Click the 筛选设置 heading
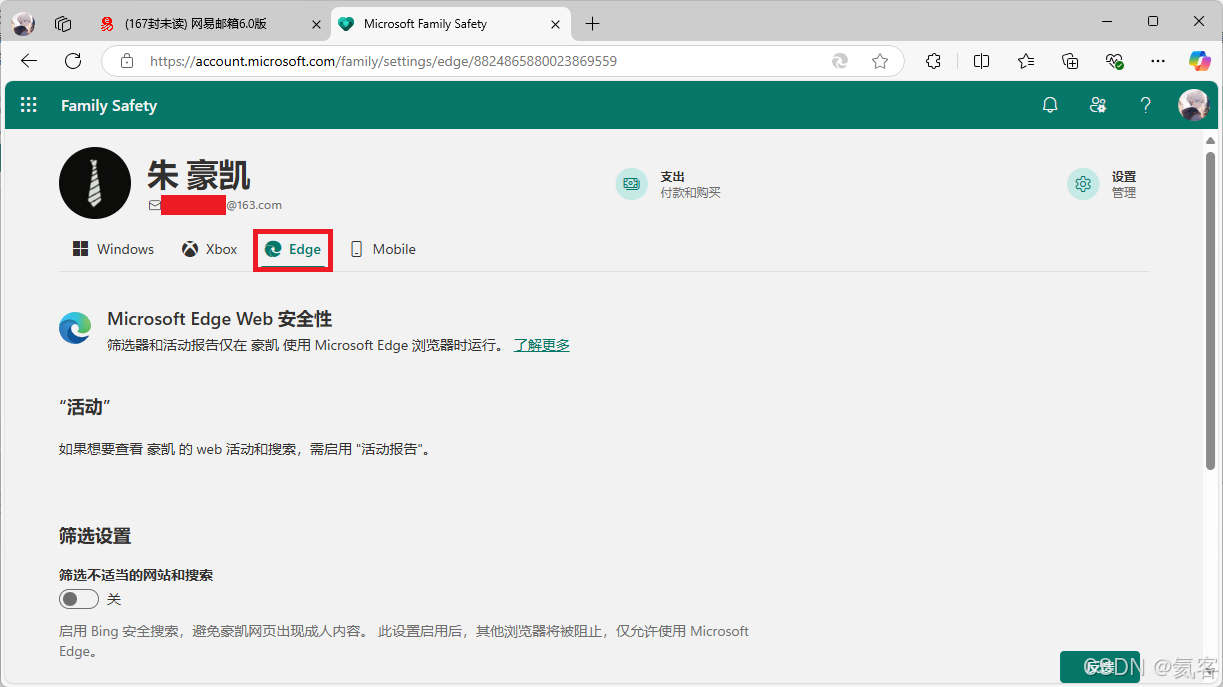Image resolution: width=1223 pixels, height=687 pixels. [95, 536]
